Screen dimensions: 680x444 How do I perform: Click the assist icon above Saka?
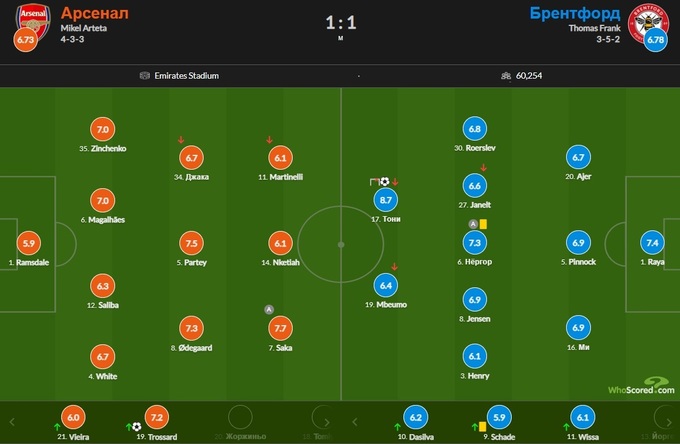click(x=268, y=309)
